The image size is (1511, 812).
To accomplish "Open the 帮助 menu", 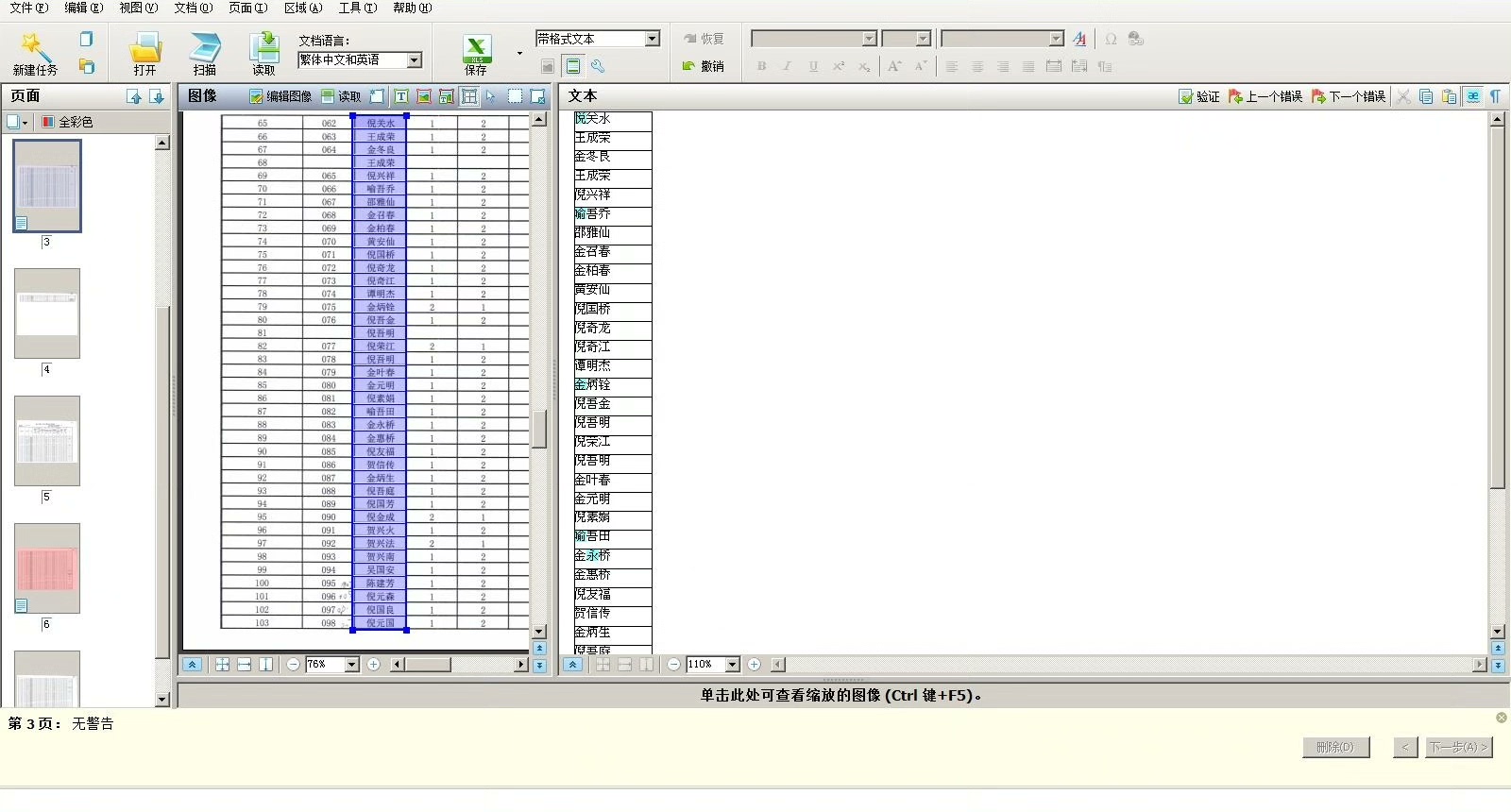I will tap(412, 8).
